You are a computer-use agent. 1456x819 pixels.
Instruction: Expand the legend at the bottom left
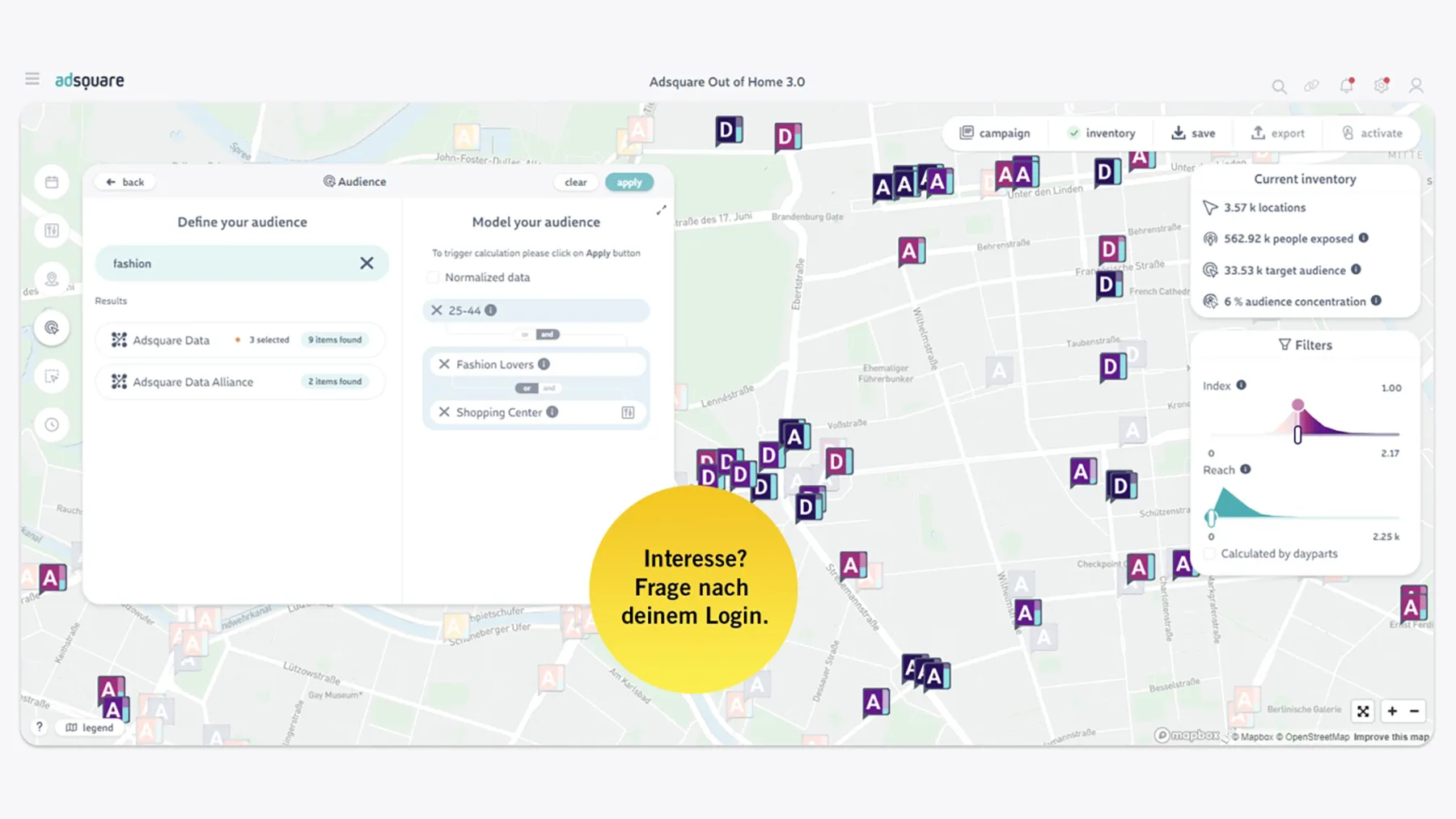(89, 727)
